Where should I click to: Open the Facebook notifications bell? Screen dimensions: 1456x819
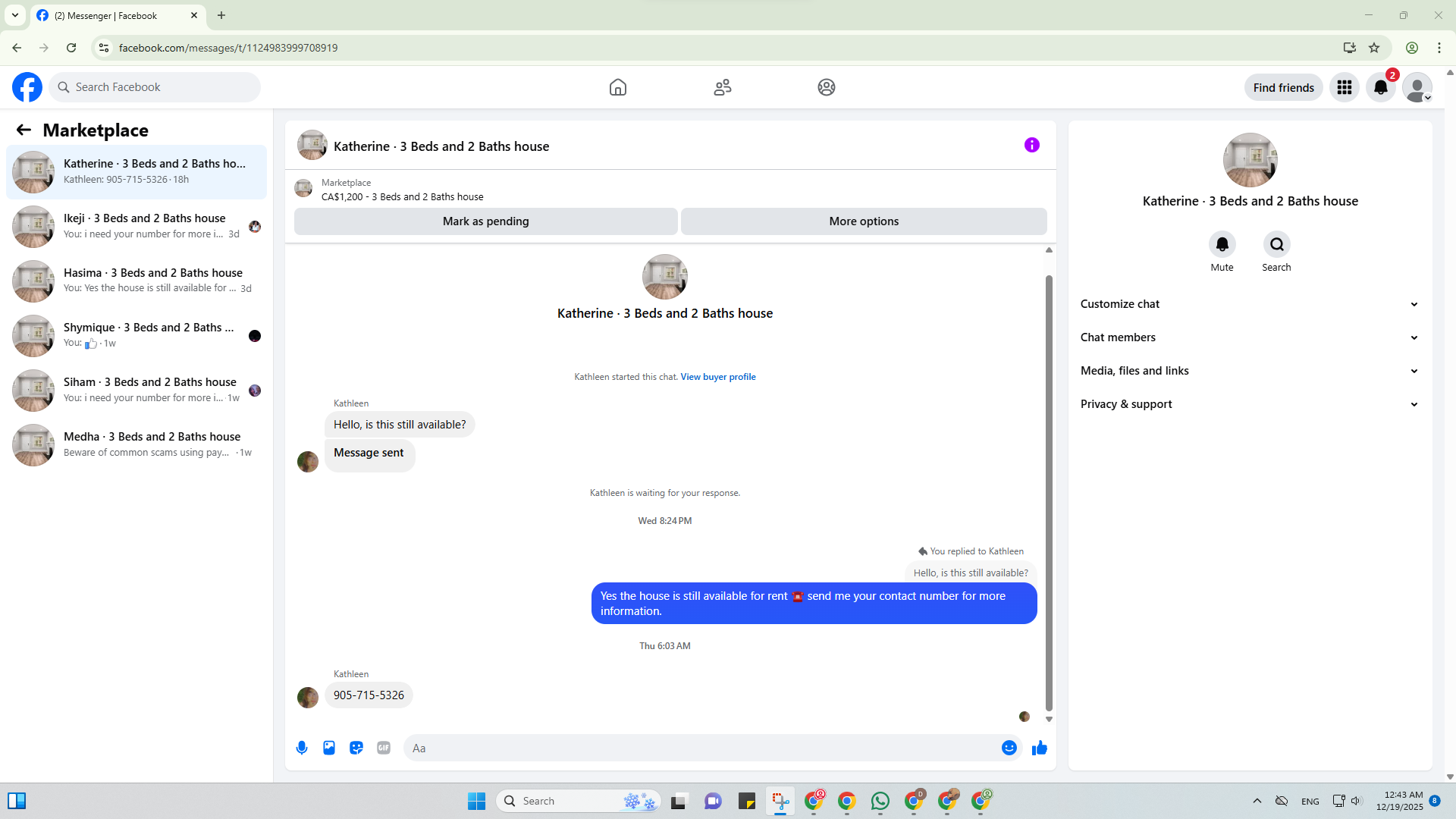coord(1380,87)
